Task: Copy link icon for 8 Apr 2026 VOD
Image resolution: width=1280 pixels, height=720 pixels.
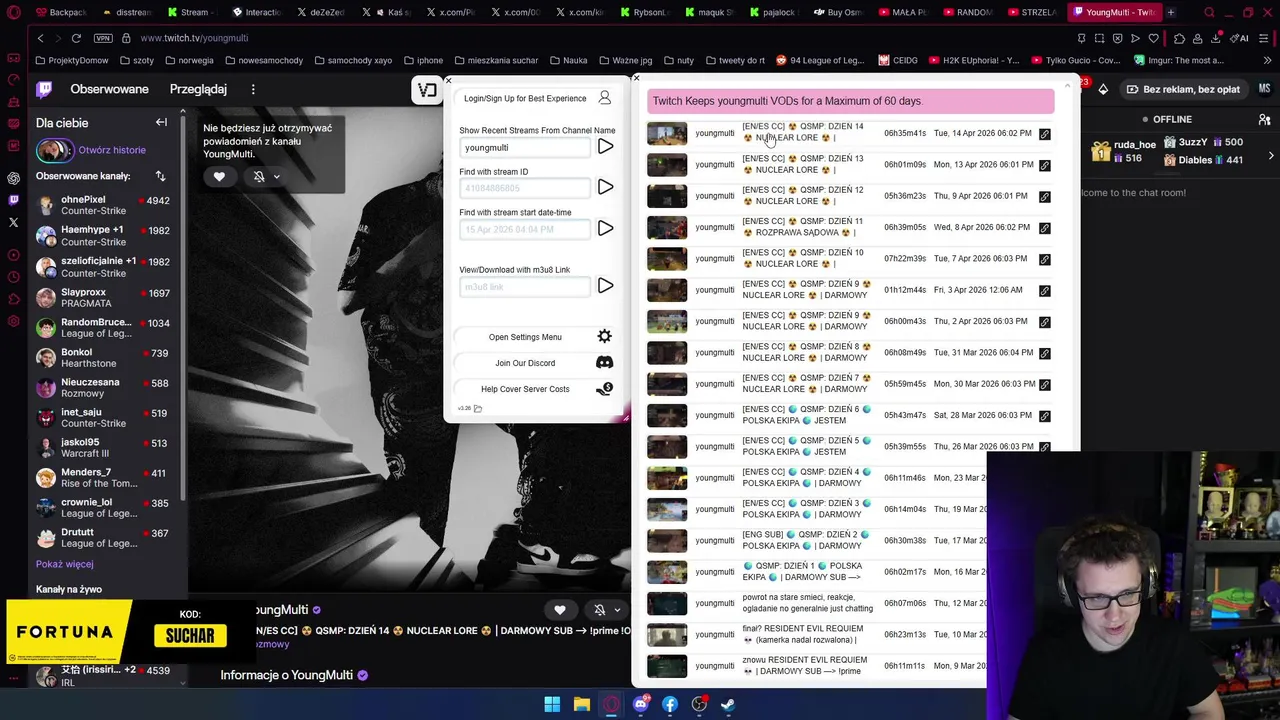Action: pyautogui.click(x=1044, y=228)
